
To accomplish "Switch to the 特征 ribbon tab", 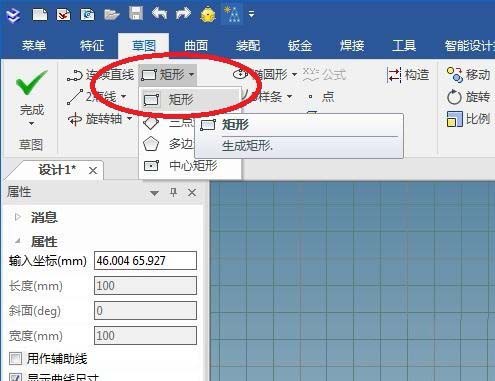I will (92, 45).
